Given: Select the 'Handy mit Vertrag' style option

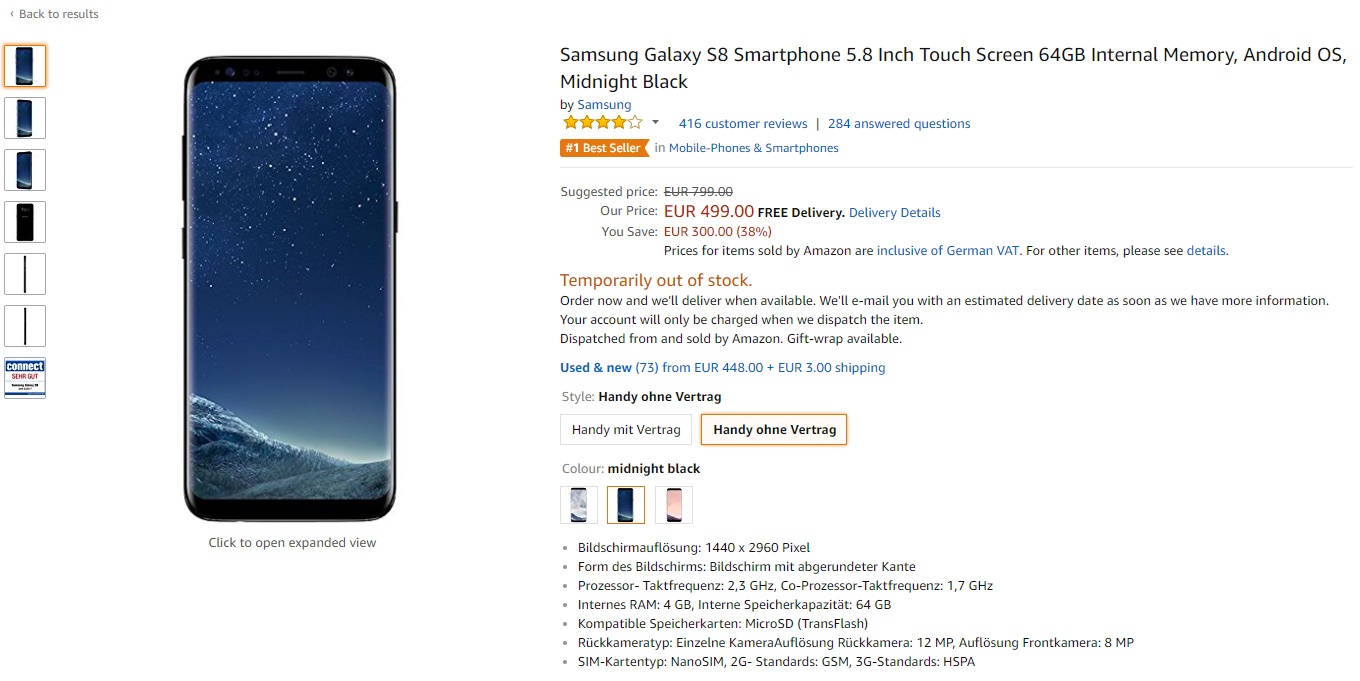Looking at the screenshot, I should tap(626, 430).
